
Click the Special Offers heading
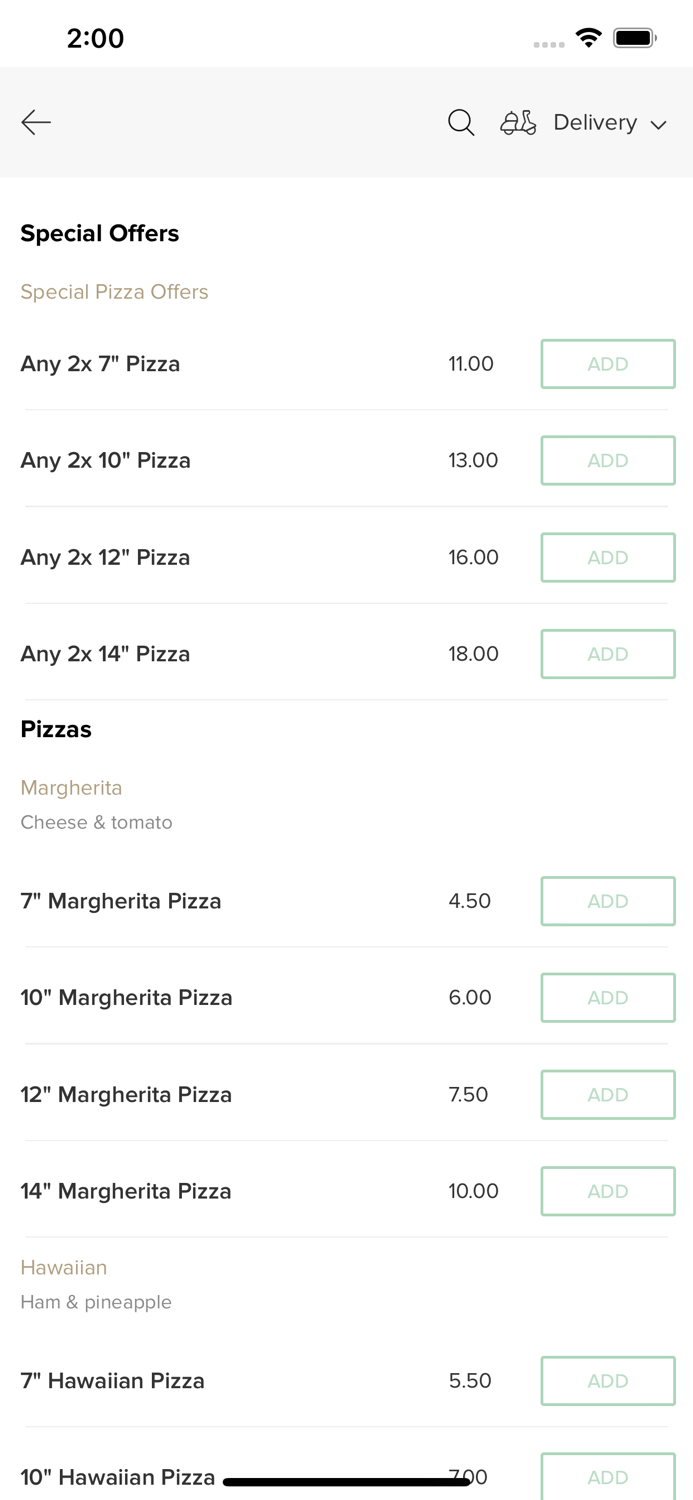99,233
